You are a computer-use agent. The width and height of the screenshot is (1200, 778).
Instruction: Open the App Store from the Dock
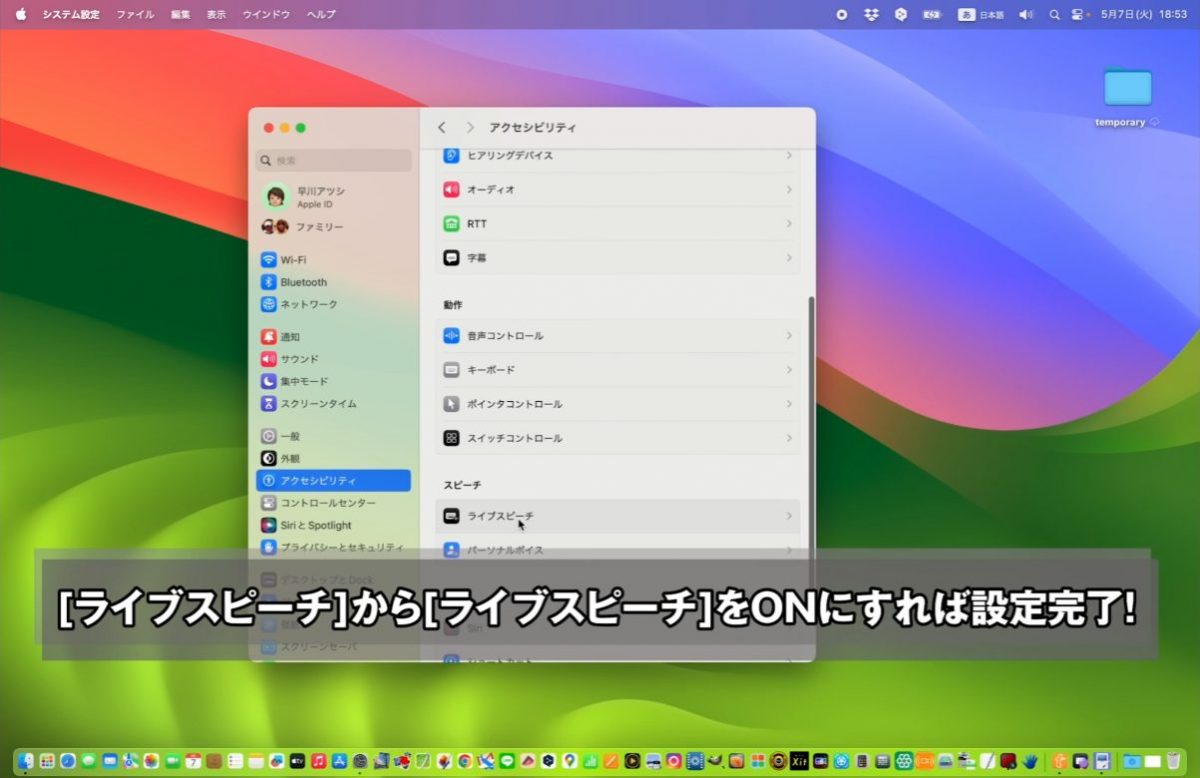(339, 761)
